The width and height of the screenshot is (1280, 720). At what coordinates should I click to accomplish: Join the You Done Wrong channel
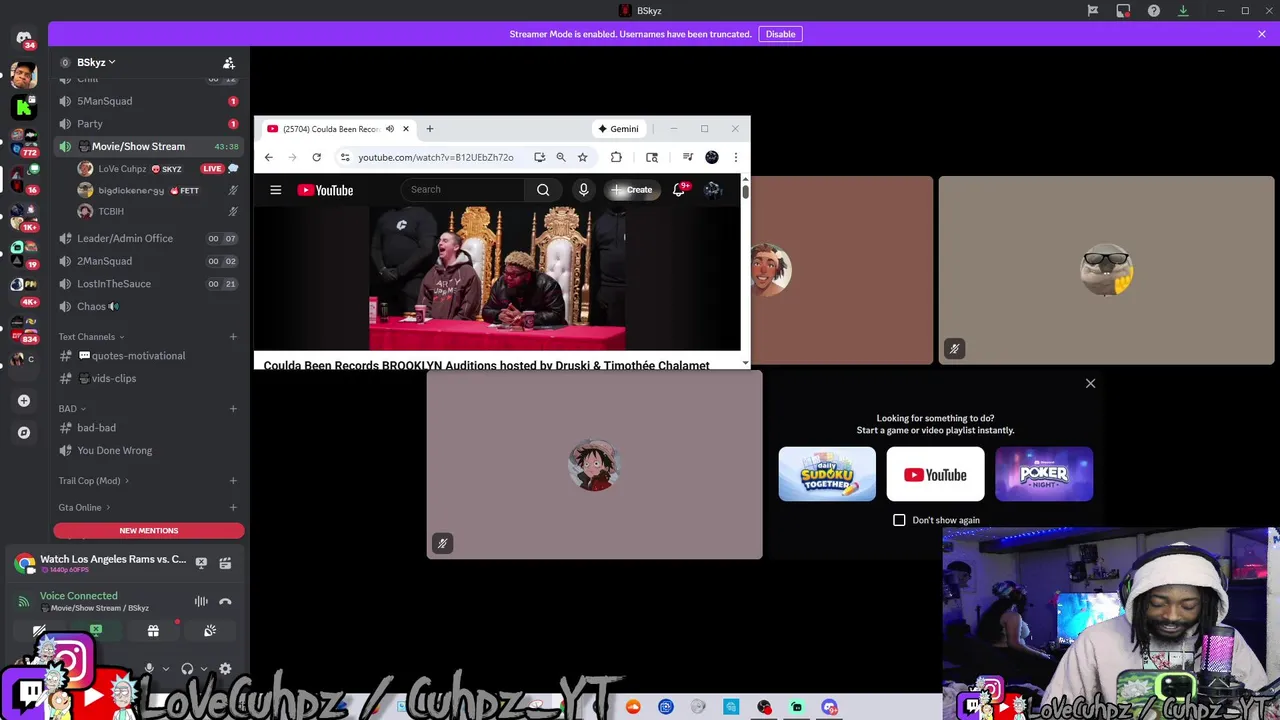click(x=148, y=450)
